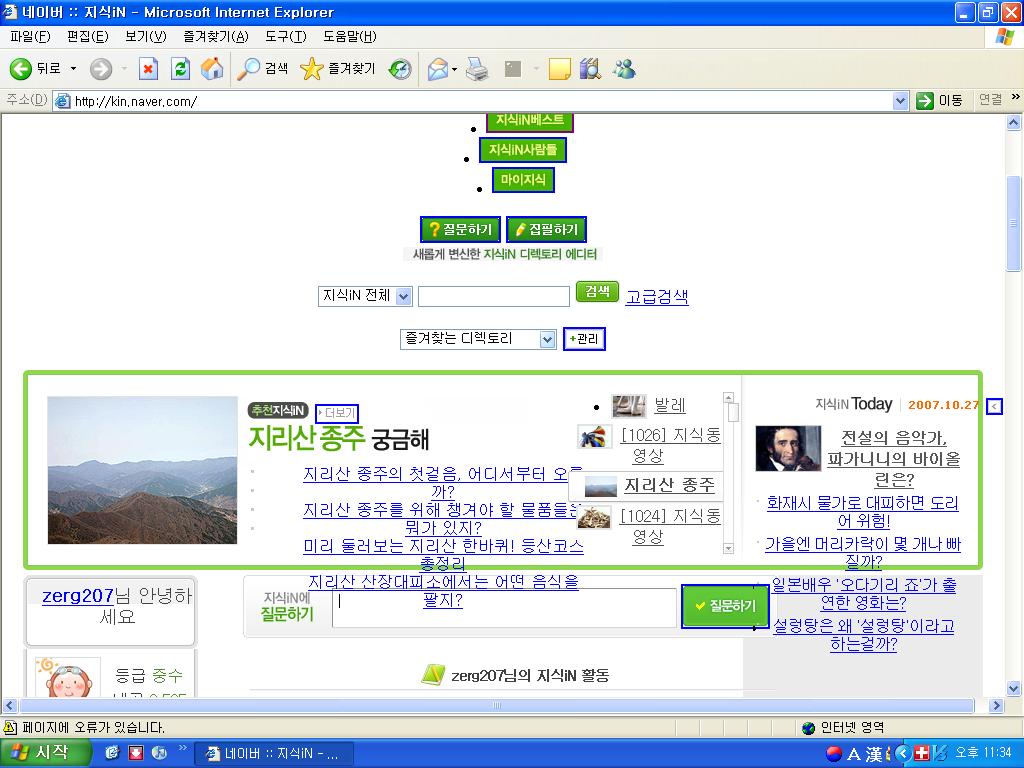The height and width of the screenshot is (768, 1024).
Task: Click the recommended list scroll-up arrow
Action: point(729,397)
